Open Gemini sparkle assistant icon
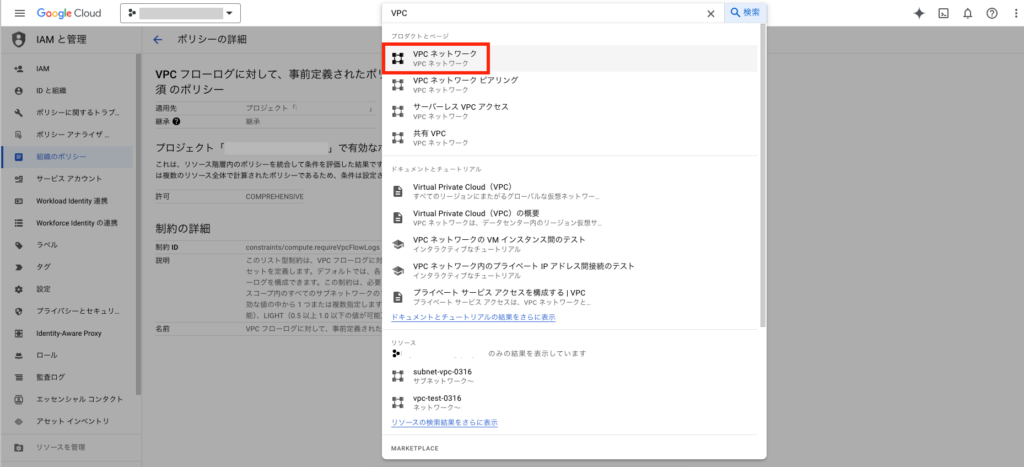Image resolution: width=1024 pixels, height=467 pixels. (x=919, y=14)
